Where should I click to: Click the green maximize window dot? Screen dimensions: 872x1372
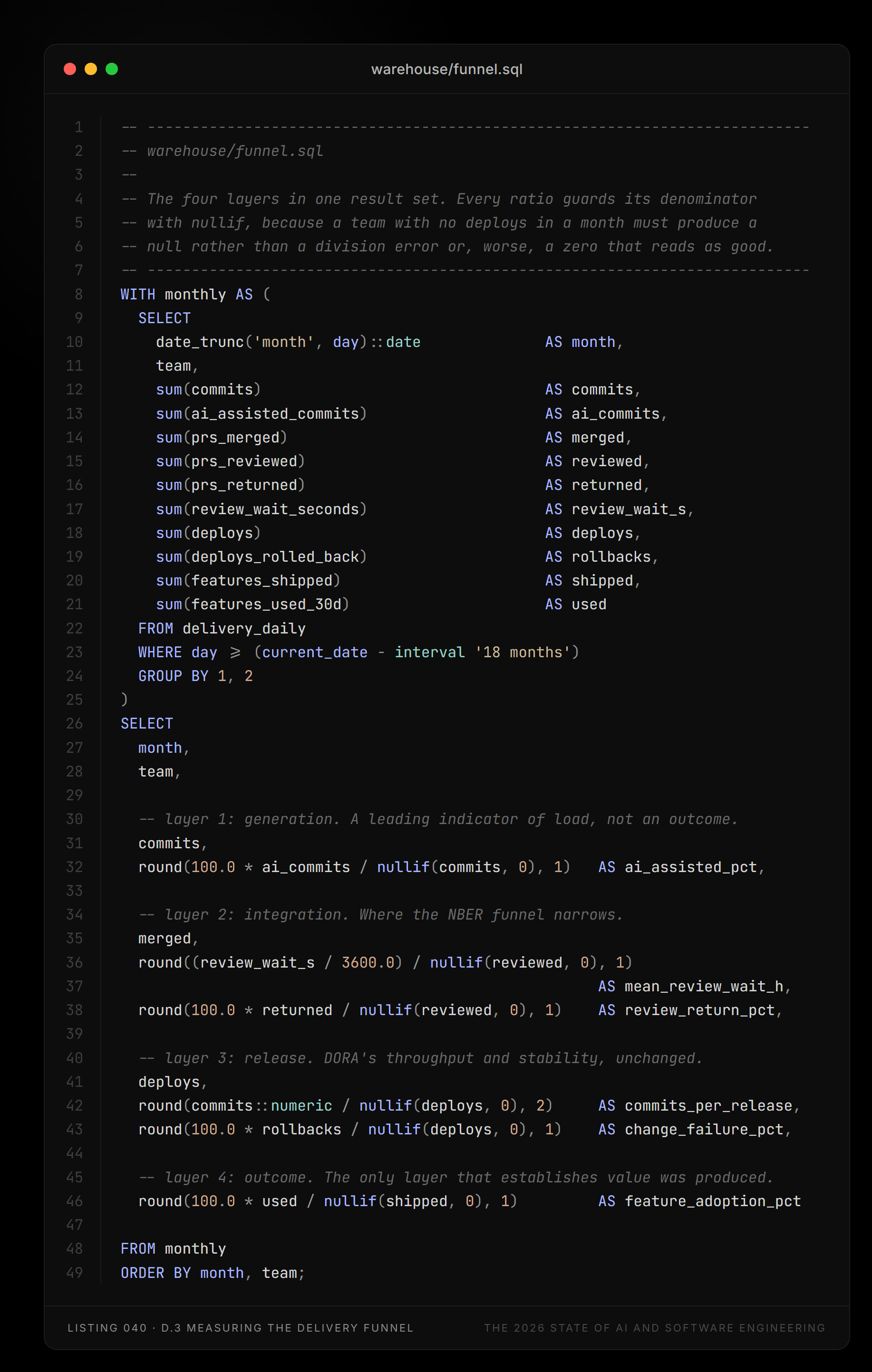[x=112, y=69]
